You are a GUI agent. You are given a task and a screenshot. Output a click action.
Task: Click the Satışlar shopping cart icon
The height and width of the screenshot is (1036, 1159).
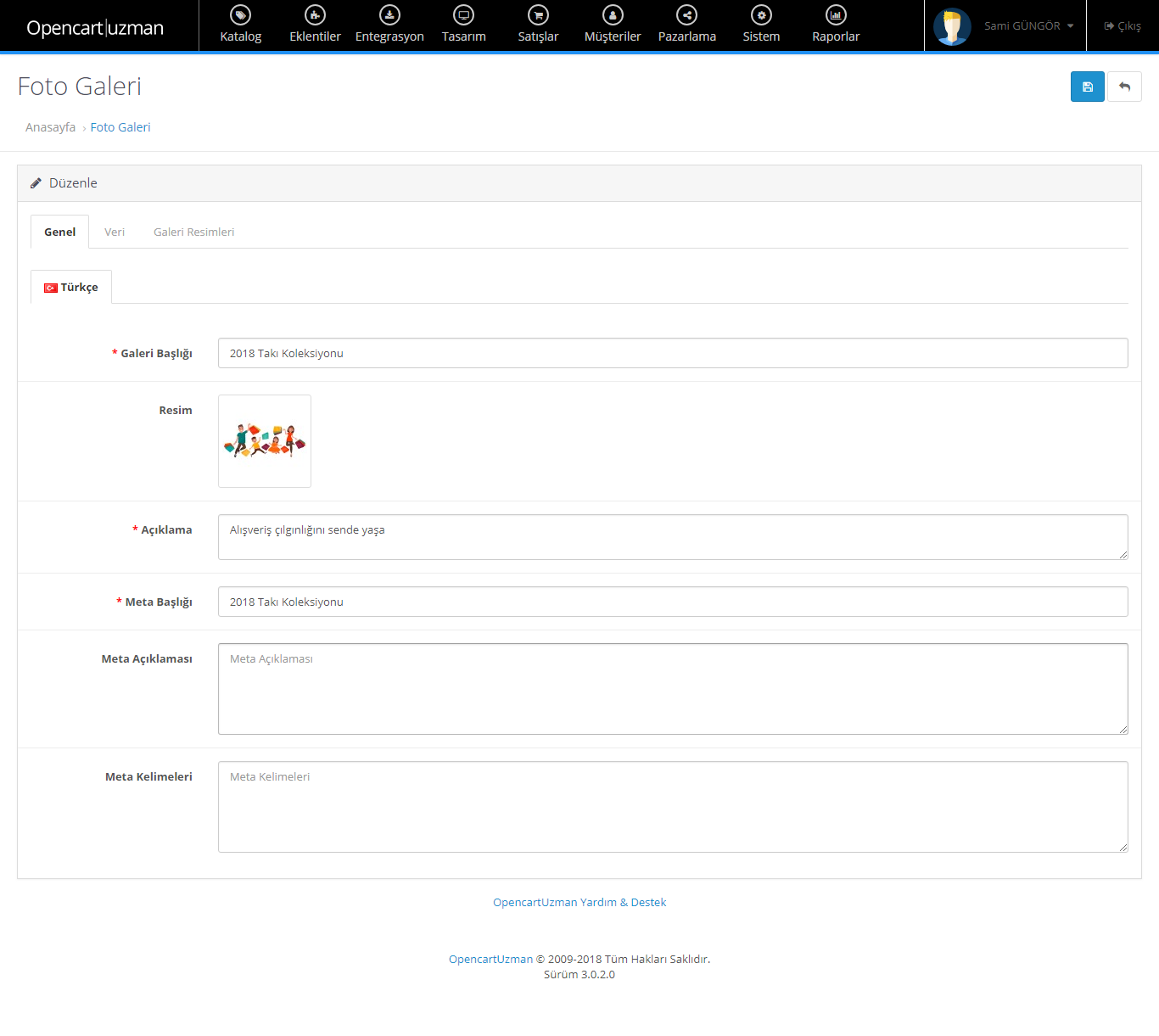click(x=538, y=15)
